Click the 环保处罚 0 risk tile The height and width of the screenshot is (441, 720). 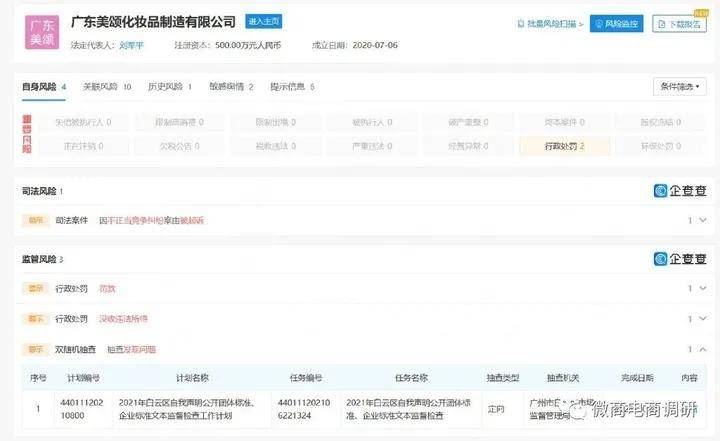click(661, 146)
